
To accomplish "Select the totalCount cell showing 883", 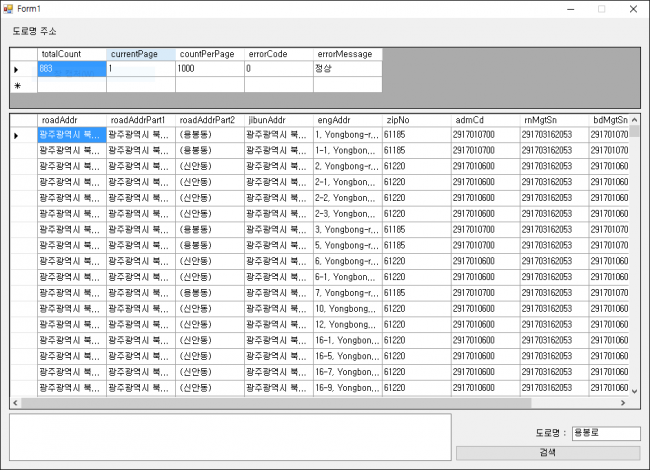I will coord(71,69).
